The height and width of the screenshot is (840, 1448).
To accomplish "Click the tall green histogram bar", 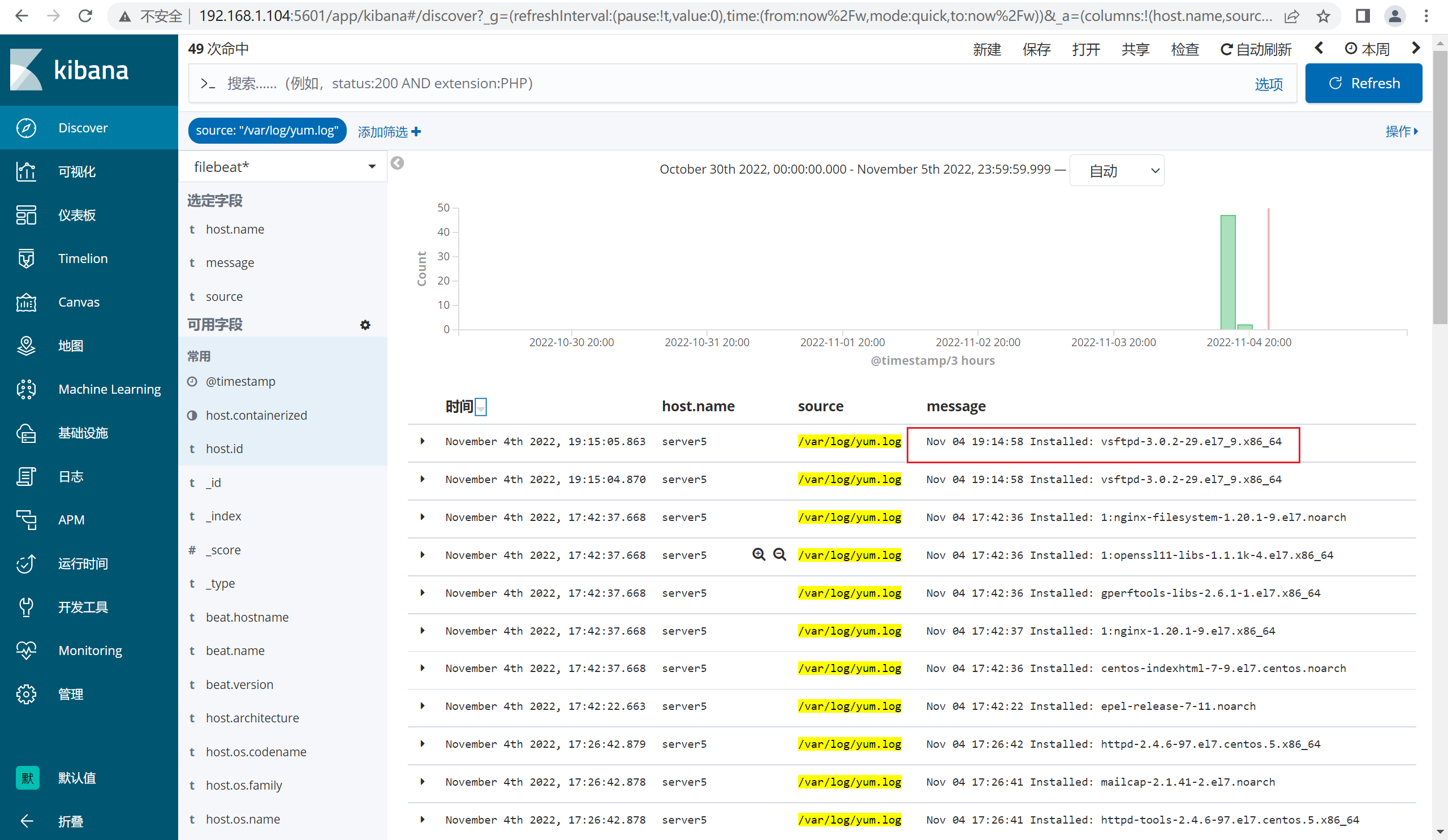I will (x=1228, y=272).
